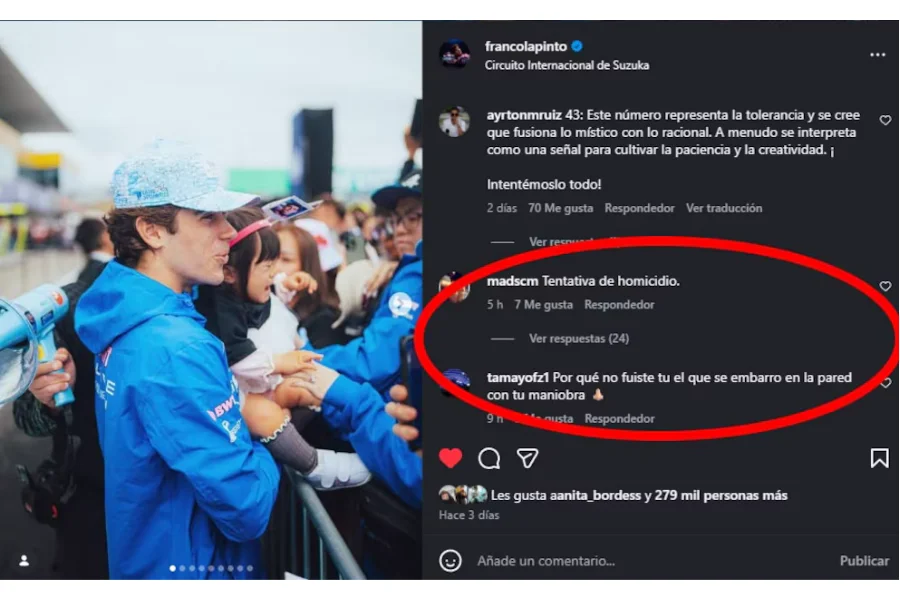Click the red heart like icon
Image resolution: width=900 pixels, height=600 pixels.
(451, 458)
